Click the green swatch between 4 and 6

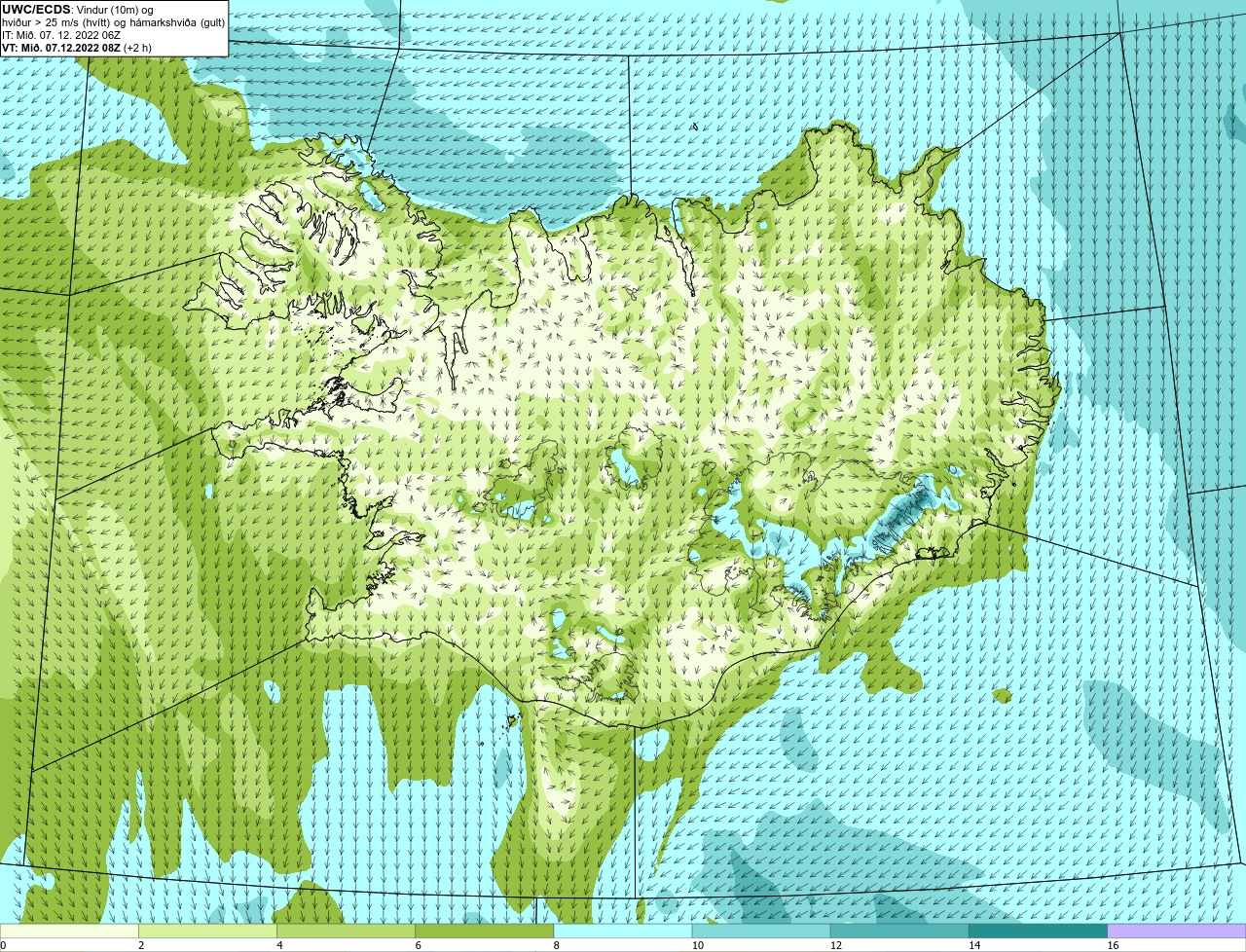[x=347, y=932]
